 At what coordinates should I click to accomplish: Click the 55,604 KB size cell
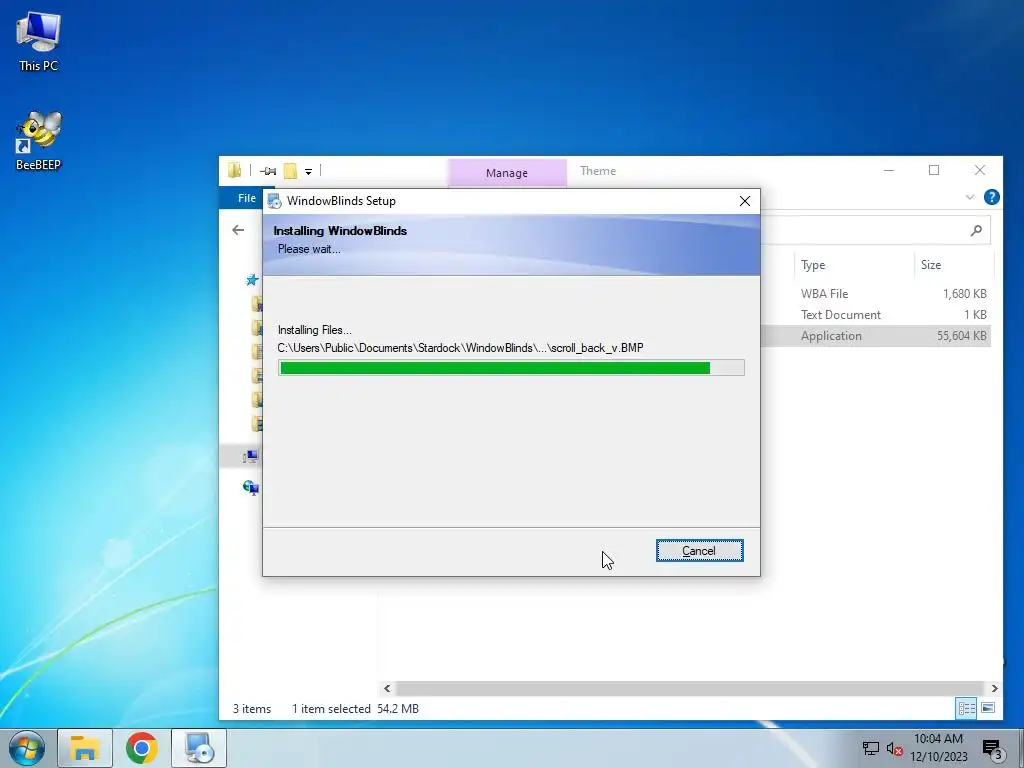tap(961, 336)
